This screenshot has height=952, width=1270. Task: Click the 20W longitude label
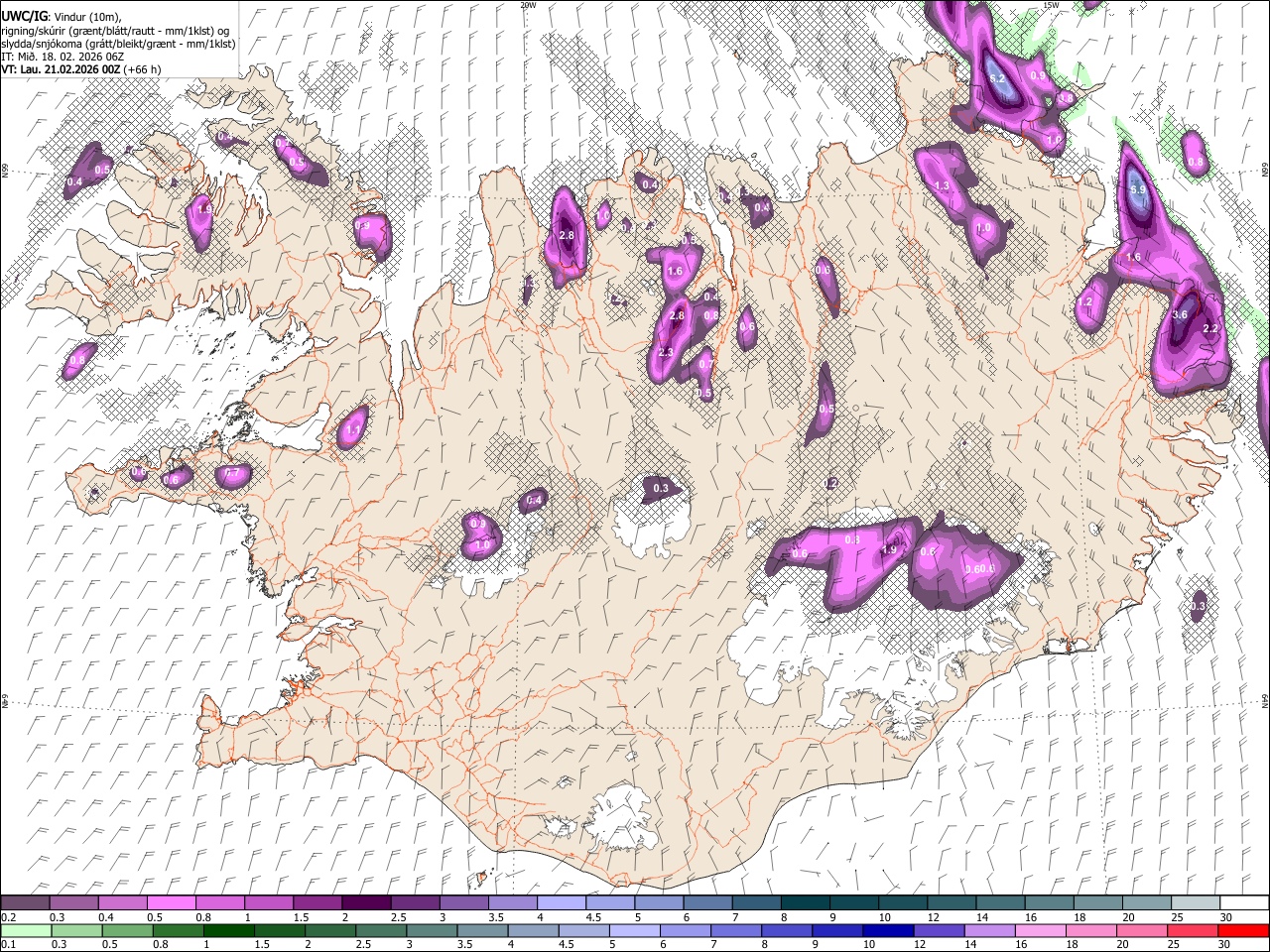pos(528,5)
